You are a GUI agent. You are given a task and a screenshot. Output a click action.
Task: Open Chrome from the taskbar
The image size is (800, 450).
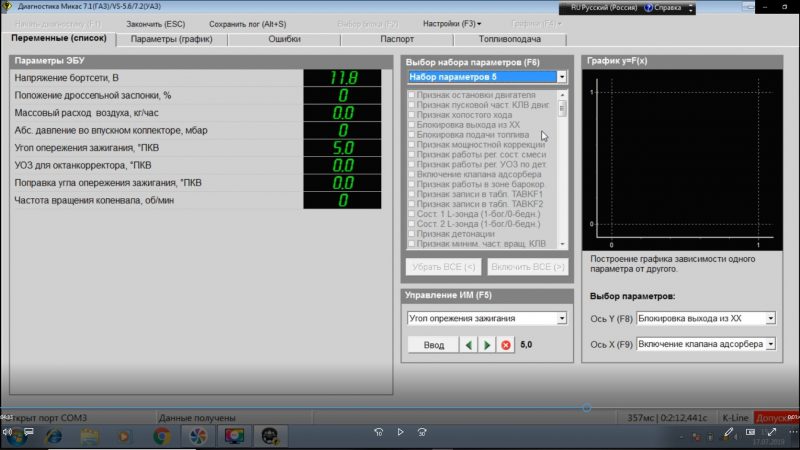click(161, 435)
